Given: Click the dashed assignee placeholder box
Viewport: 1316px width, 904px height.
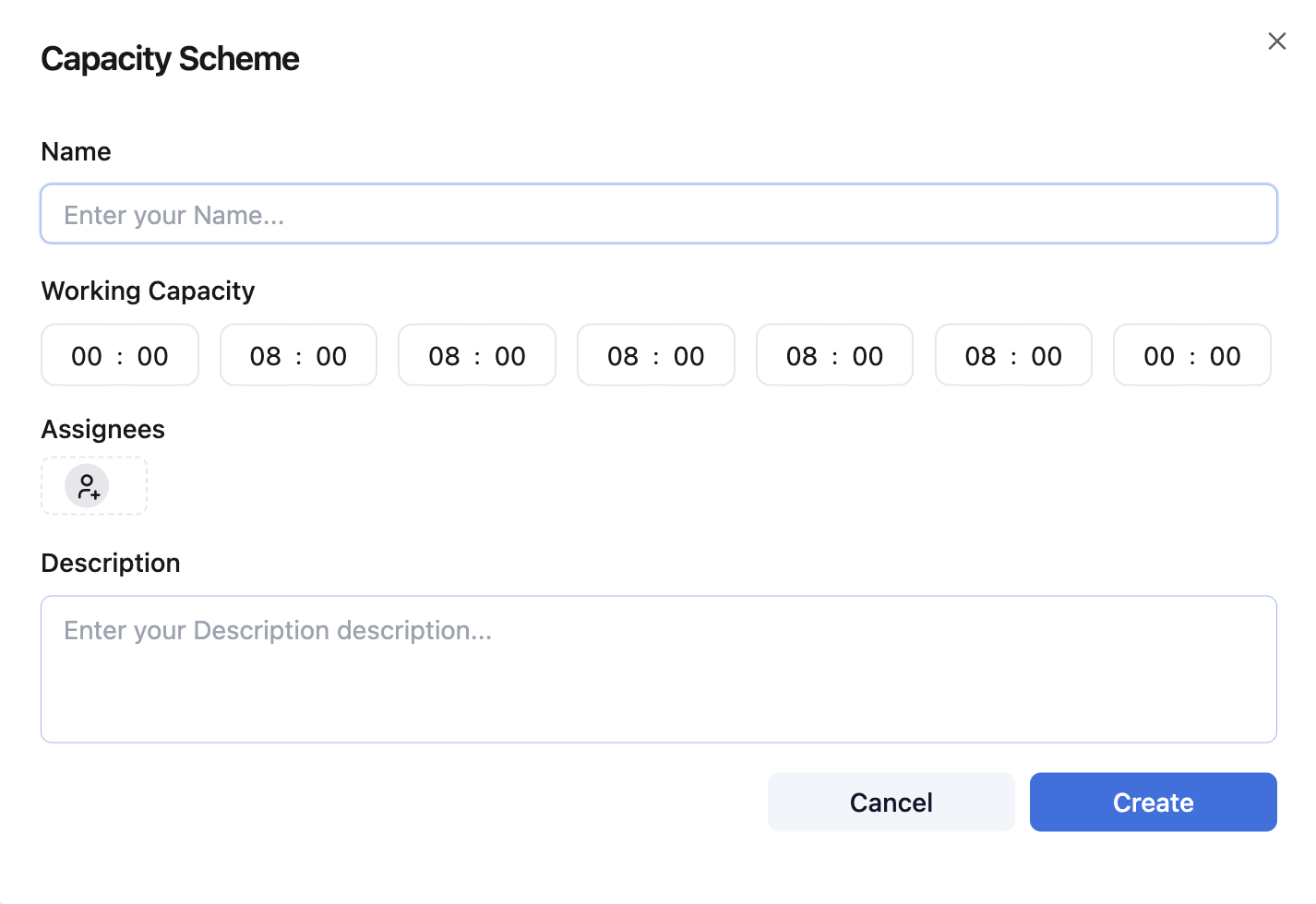Looking at the screenshot, I should click(x=93, y=486).
